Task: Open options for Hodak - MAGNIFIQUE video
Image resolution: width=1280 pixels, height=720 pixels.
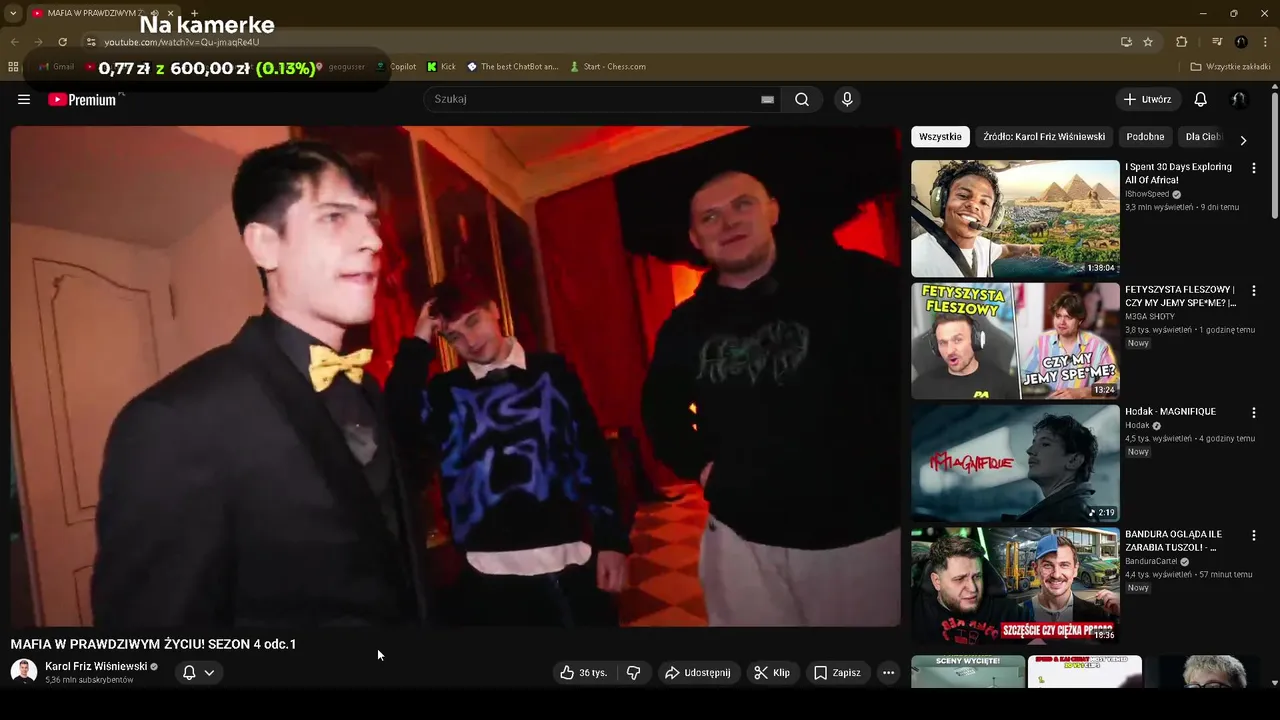Action: [1253, 412]
